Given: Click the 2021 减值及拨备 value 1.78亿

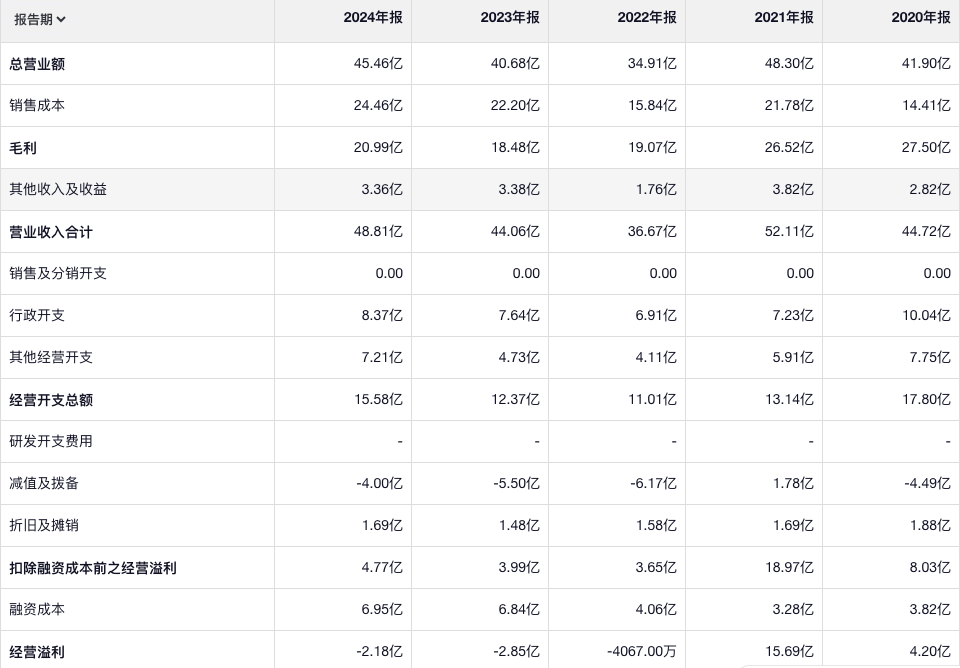Looking at the screenshot, I should pyautogui.click(x=793, y=483).
